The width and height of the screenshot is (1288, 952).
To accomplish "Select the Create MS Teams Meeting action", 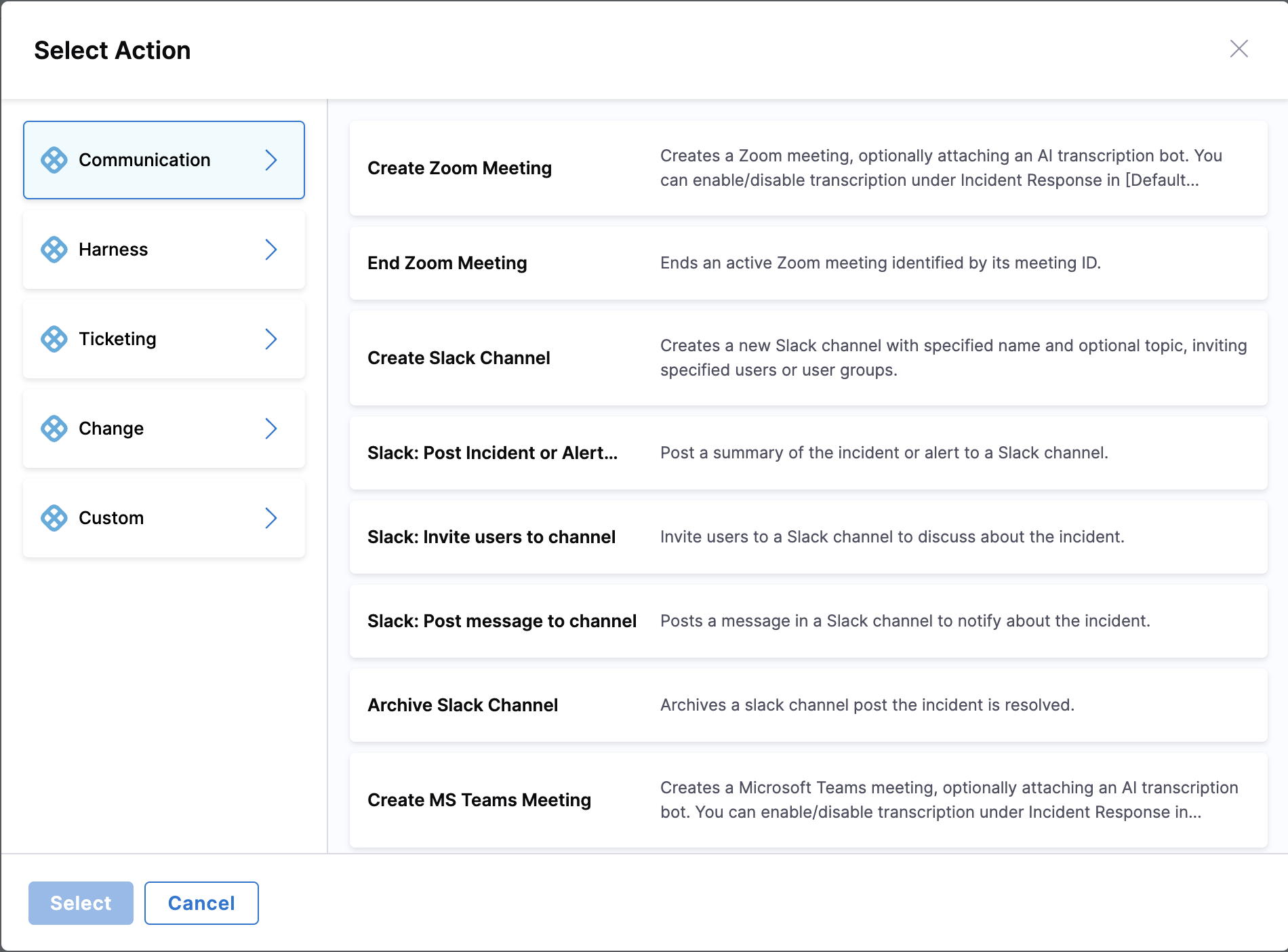I will pyautogui.click(x=810, y=799).
